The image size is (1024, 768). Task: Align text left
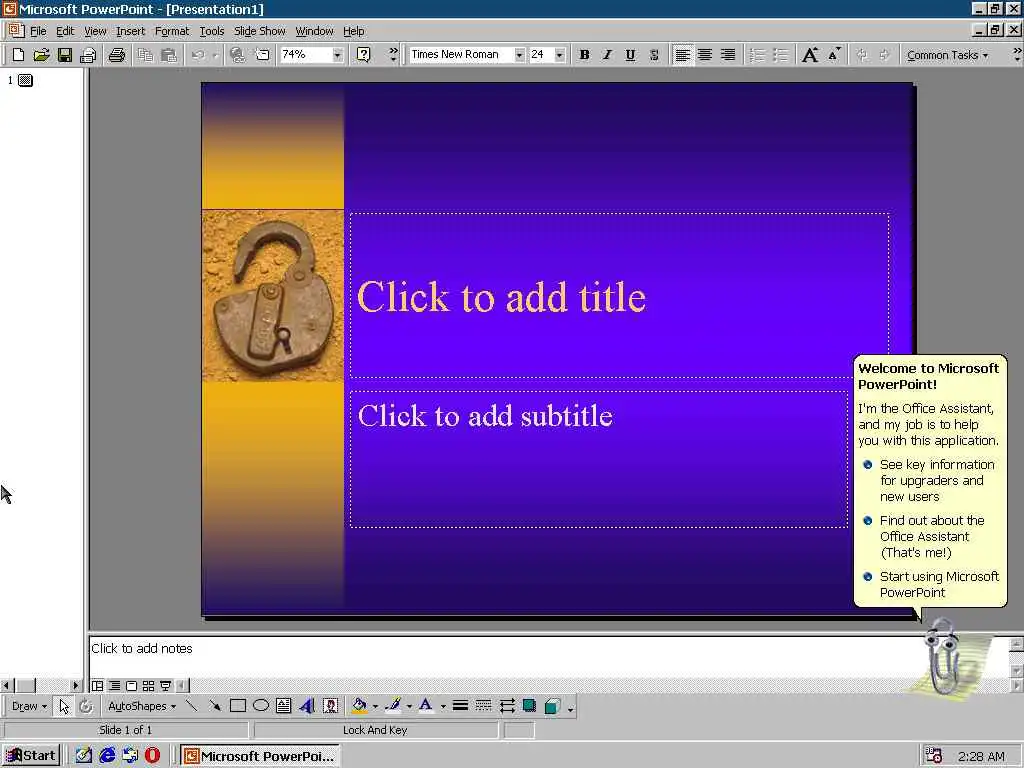[x=682, y=55]
